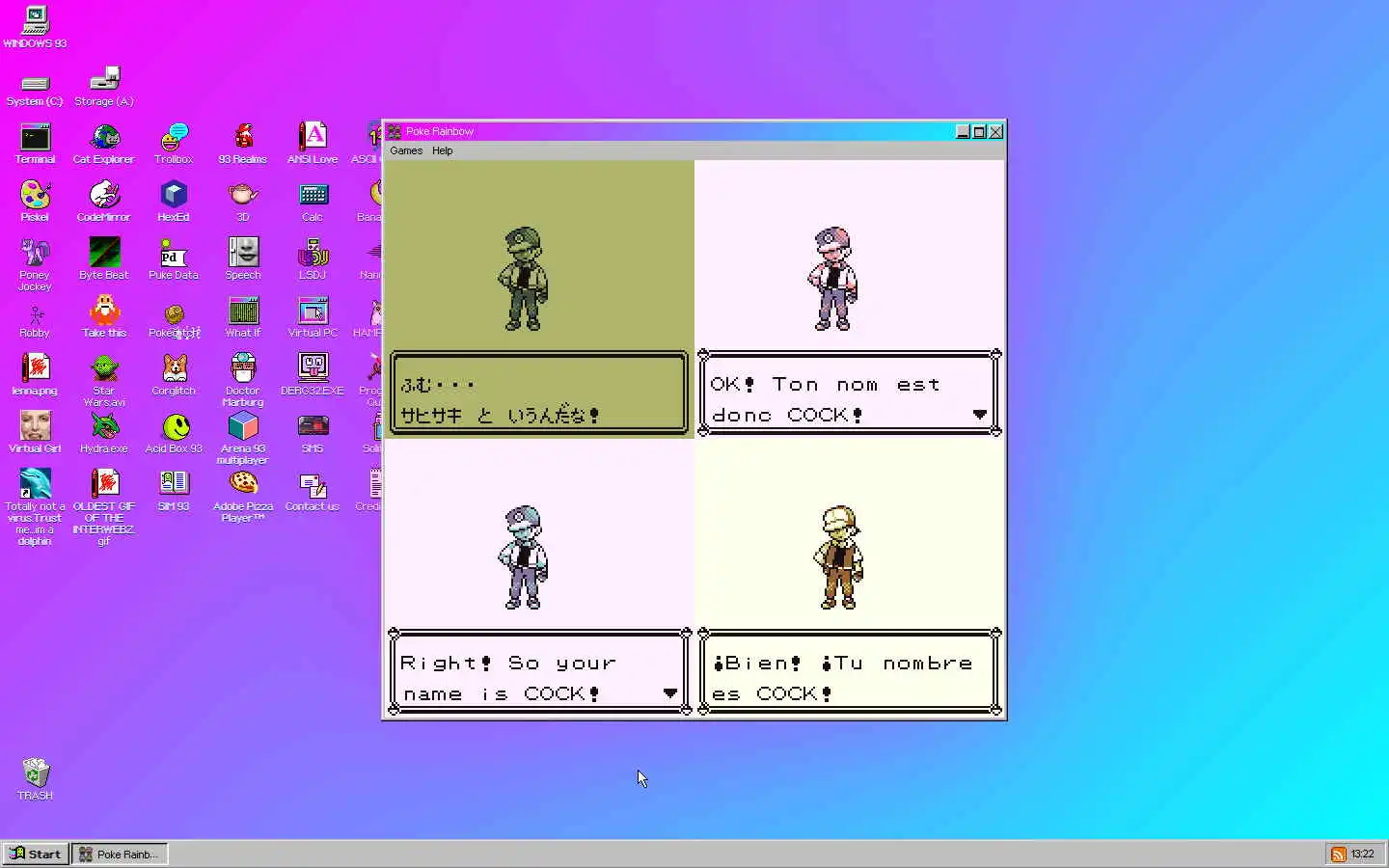The width and height of the screenshot is (1389, 868).
Task: Open the TRASH bin icon
Action: (x=35, y=779)
